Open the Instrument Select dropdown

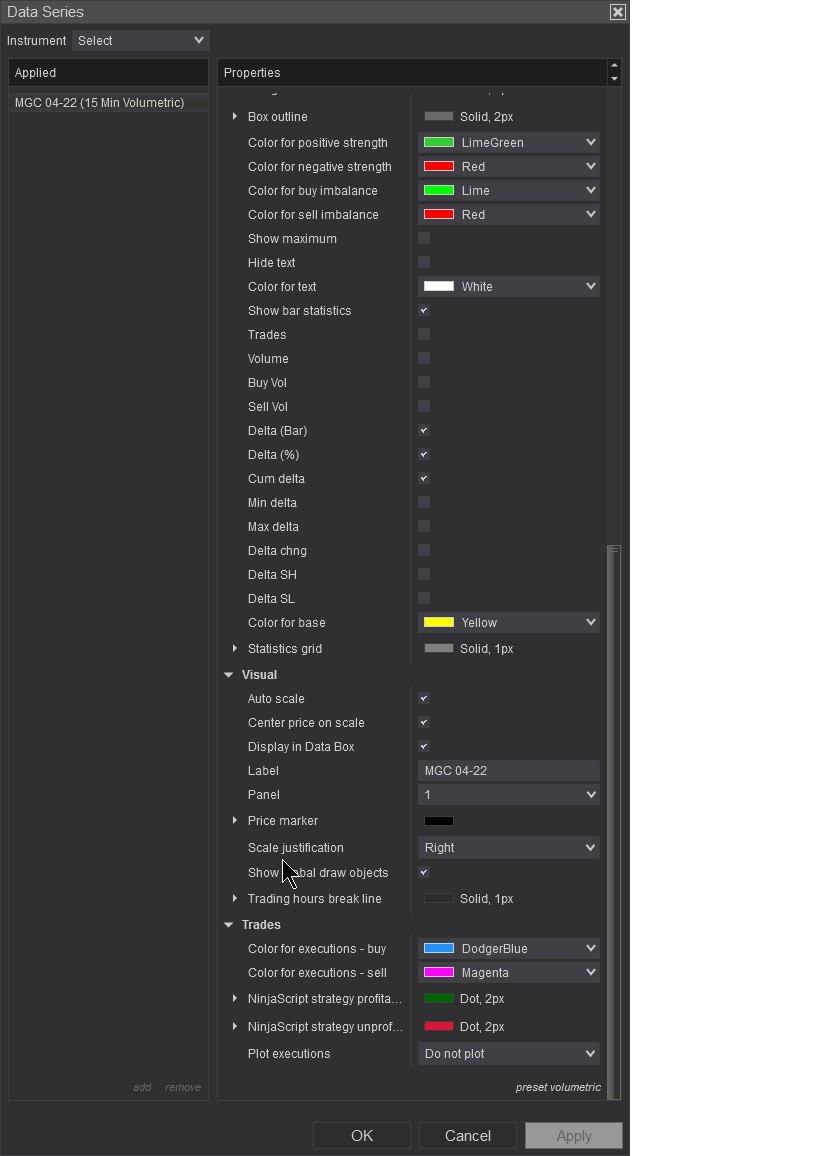[141, 41]
